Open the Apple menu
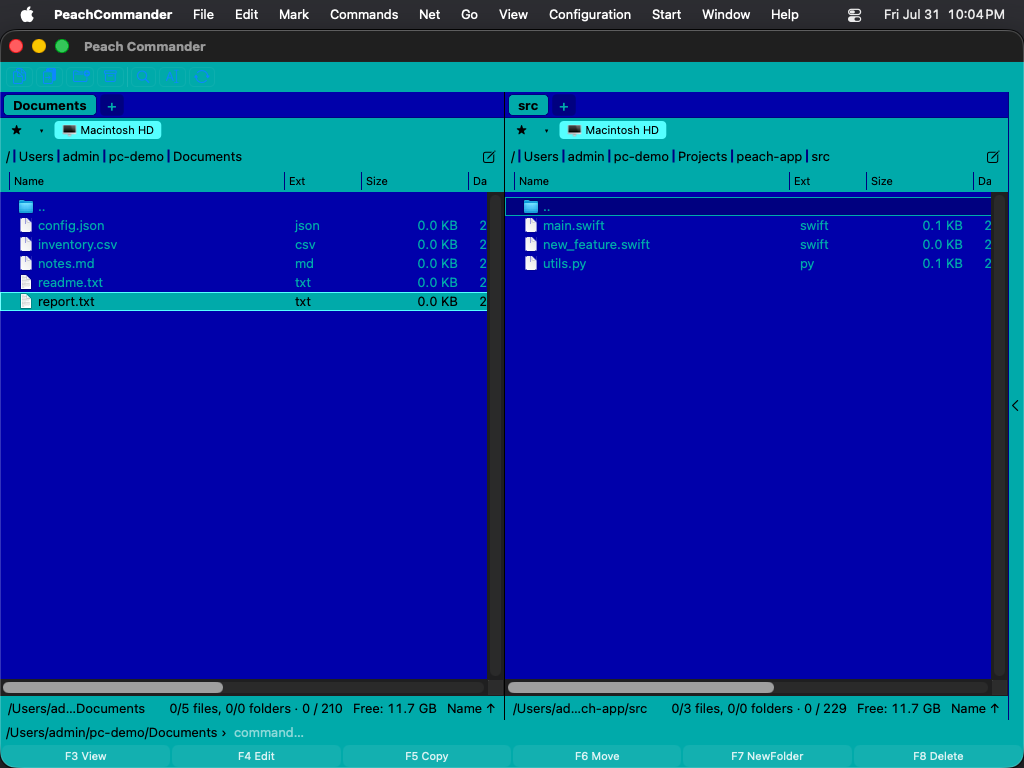The width and height of the screenshot is (1024, 768). [x=27, y=14]
